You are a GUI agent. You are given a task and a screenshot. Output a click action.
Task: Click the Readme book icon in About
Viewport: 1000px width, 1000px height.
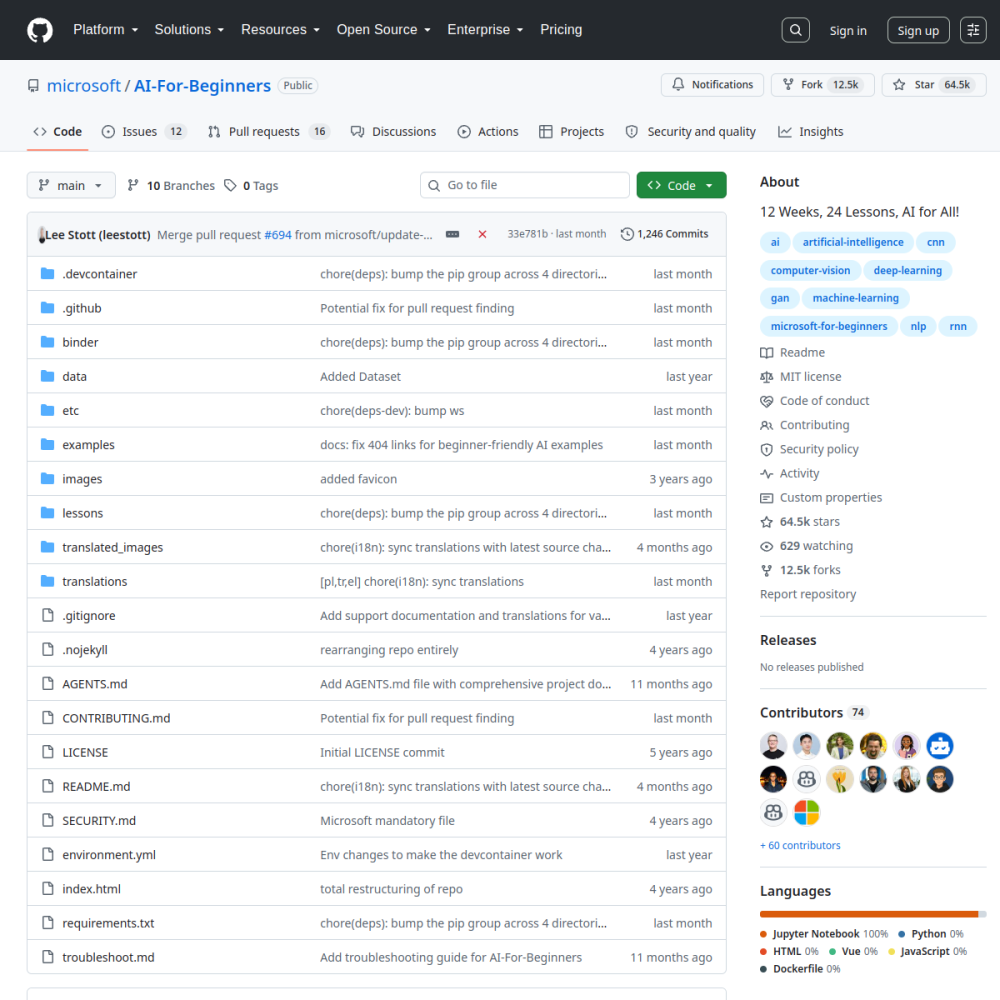point(767,353)
